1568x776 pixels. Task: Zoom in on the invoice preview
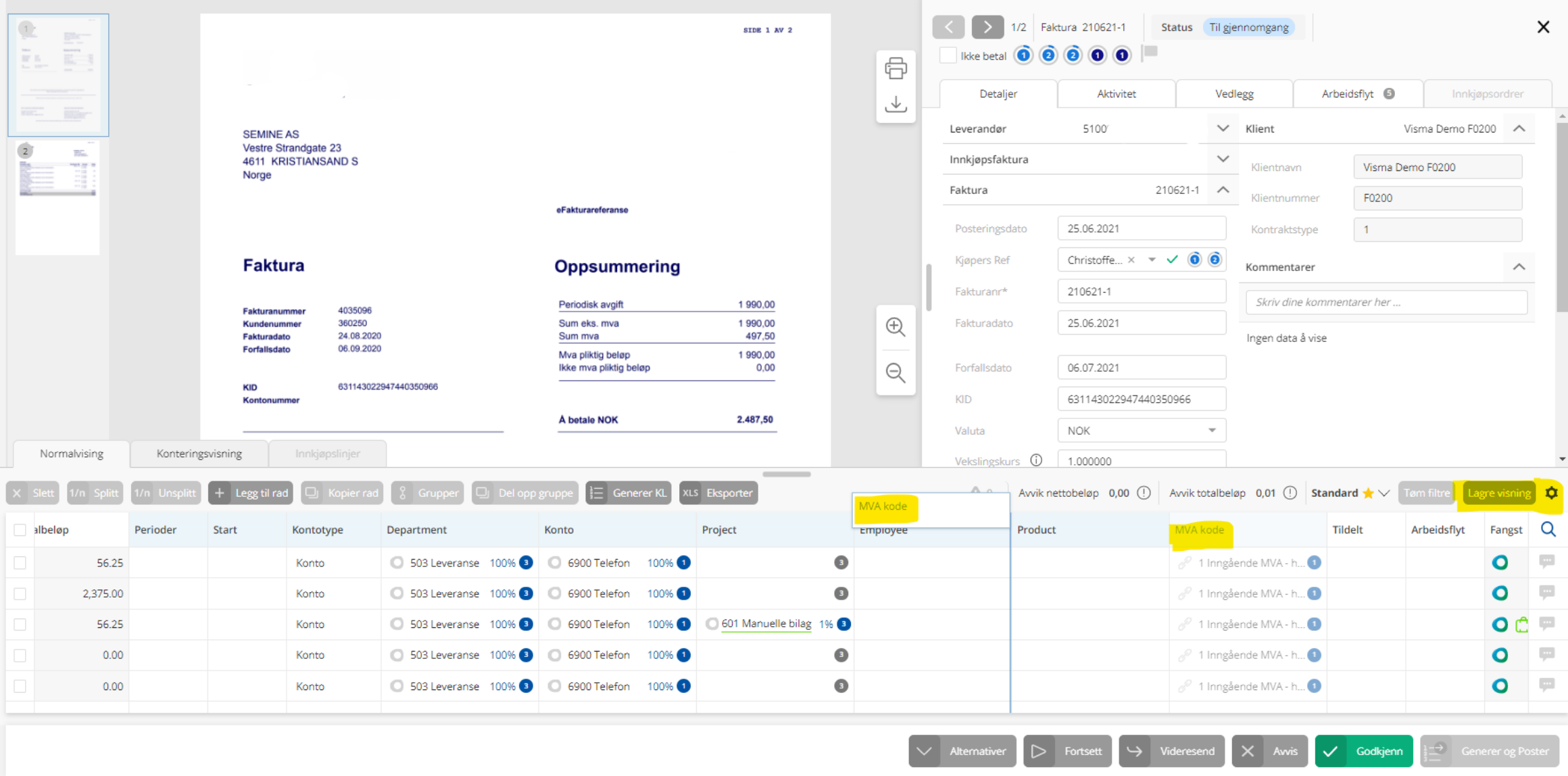coord(896,327)
